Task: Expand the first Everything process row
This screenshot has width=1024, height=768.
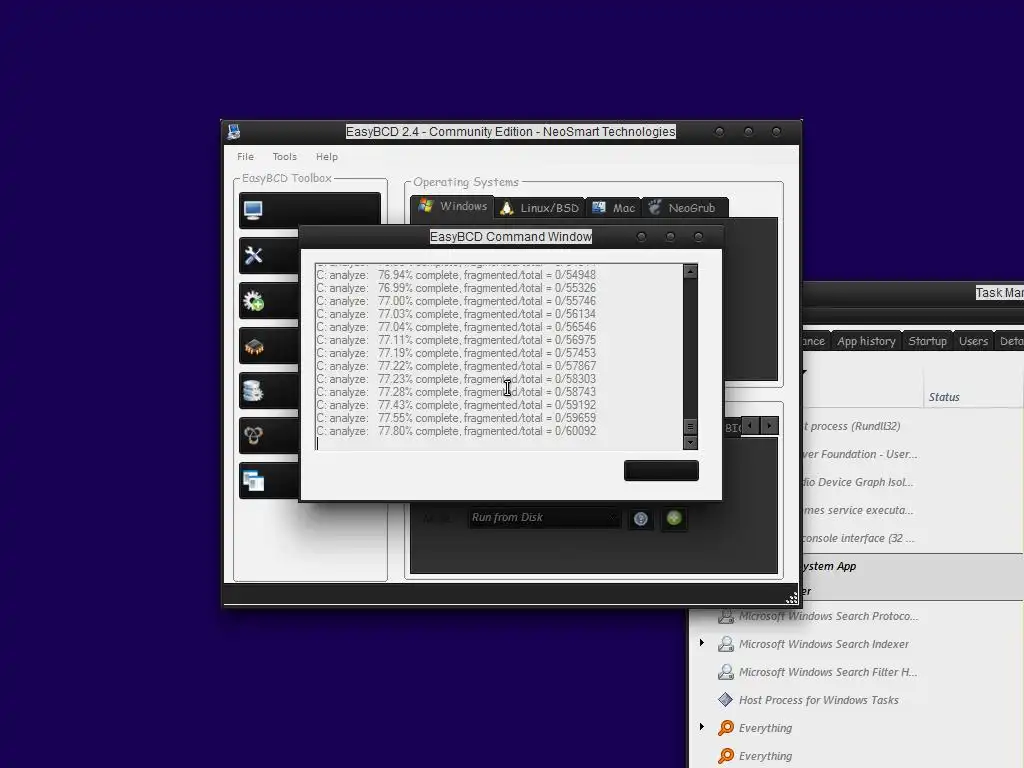Action: coord(702,727)
